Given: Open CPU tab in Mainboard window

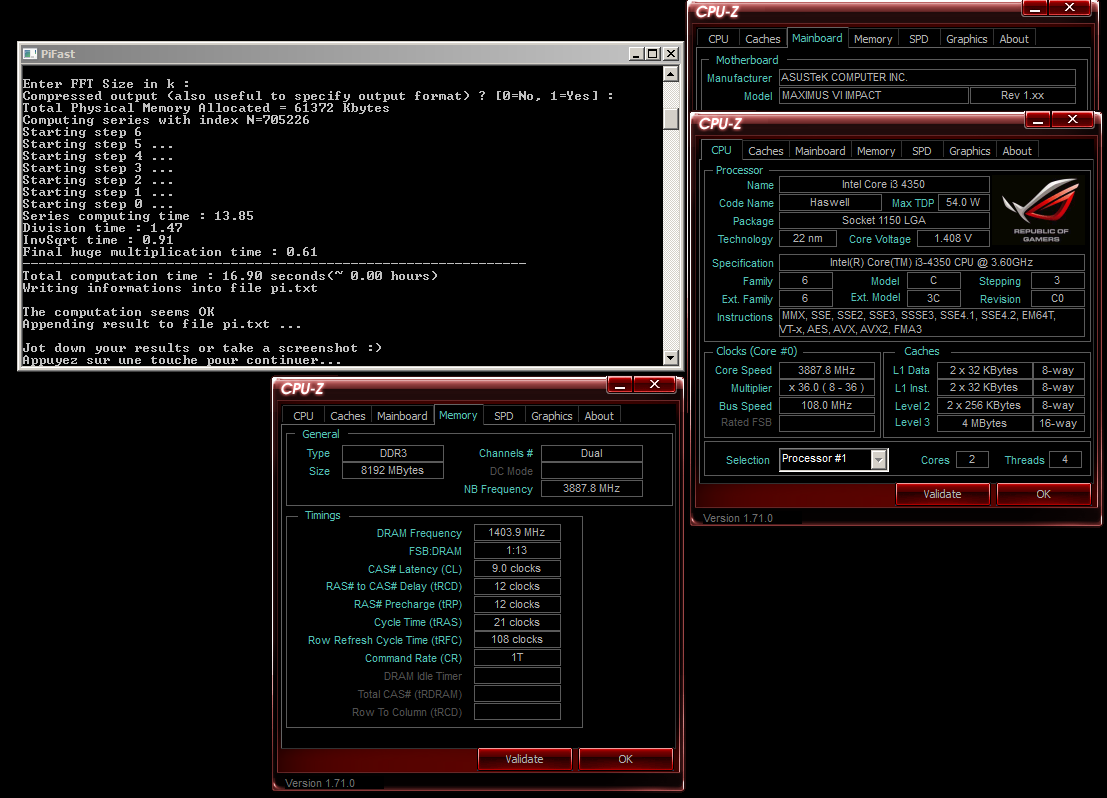Looking at the screenshot, I should [x=718, y=39].
